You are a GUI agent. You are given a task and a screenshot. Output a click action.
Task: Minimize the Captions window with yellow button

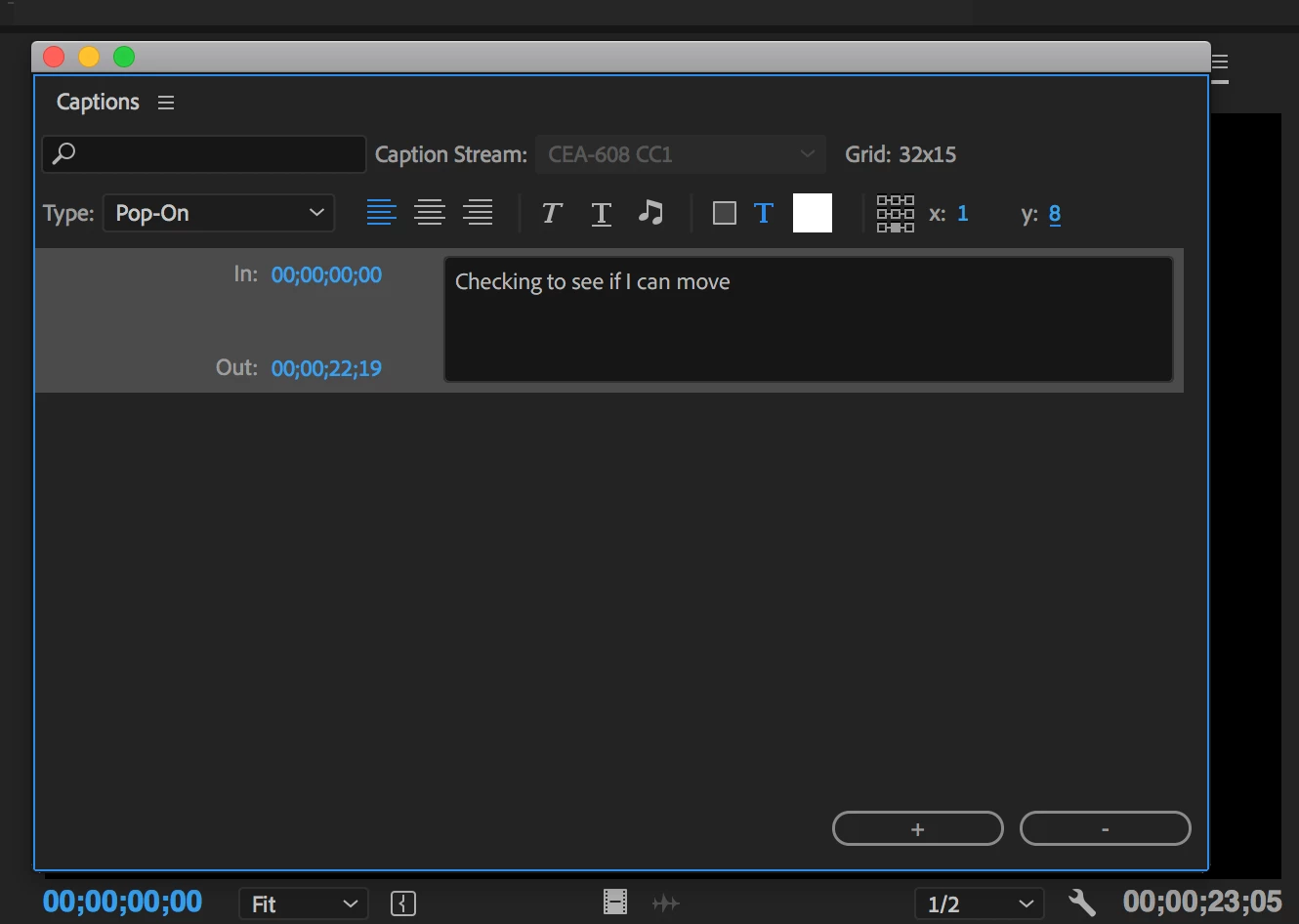[x=89, y=57]
